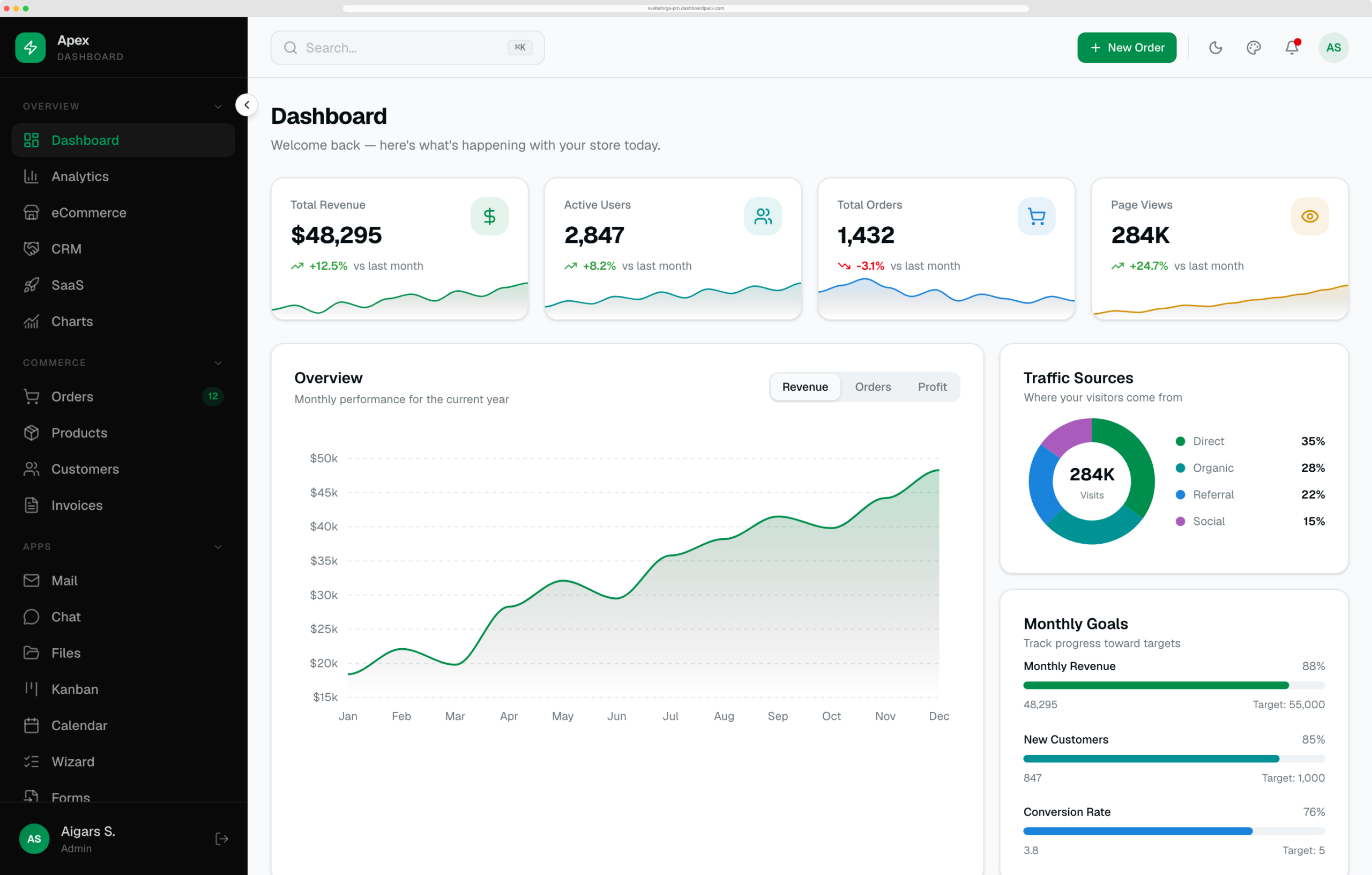The image size is (1372, 875).
Task: Open the Files app
Action: (x=123, y=653)
